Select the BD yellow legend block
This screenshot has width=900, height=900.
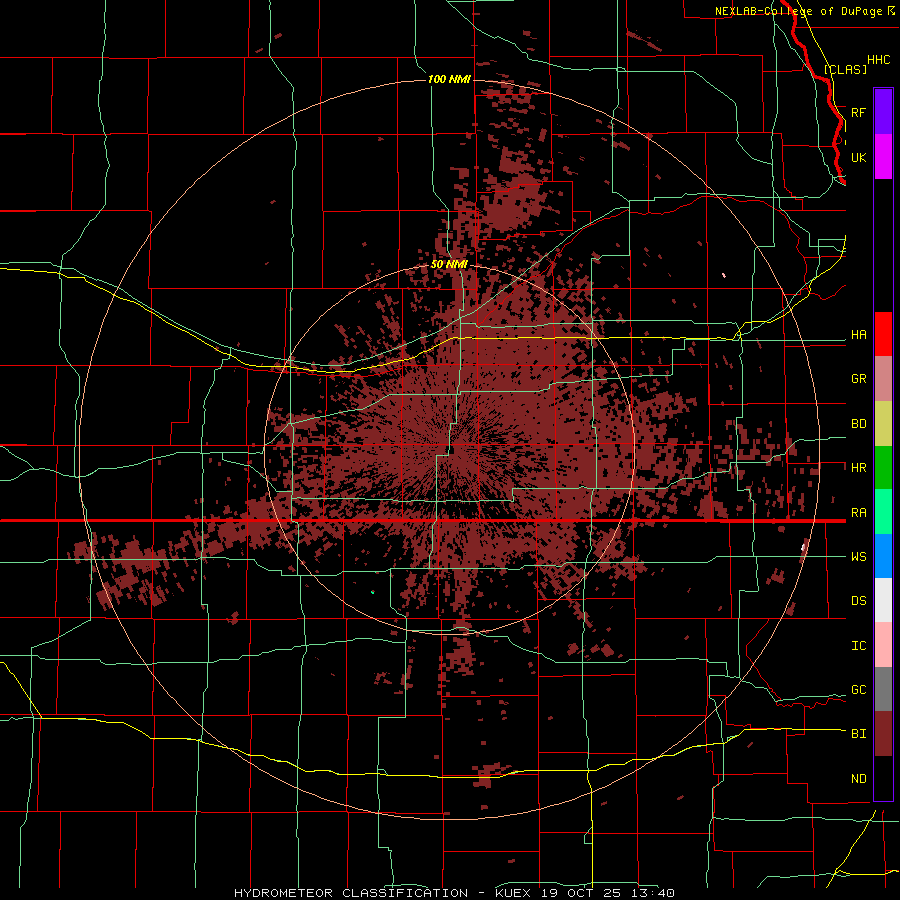coord(883,423)
